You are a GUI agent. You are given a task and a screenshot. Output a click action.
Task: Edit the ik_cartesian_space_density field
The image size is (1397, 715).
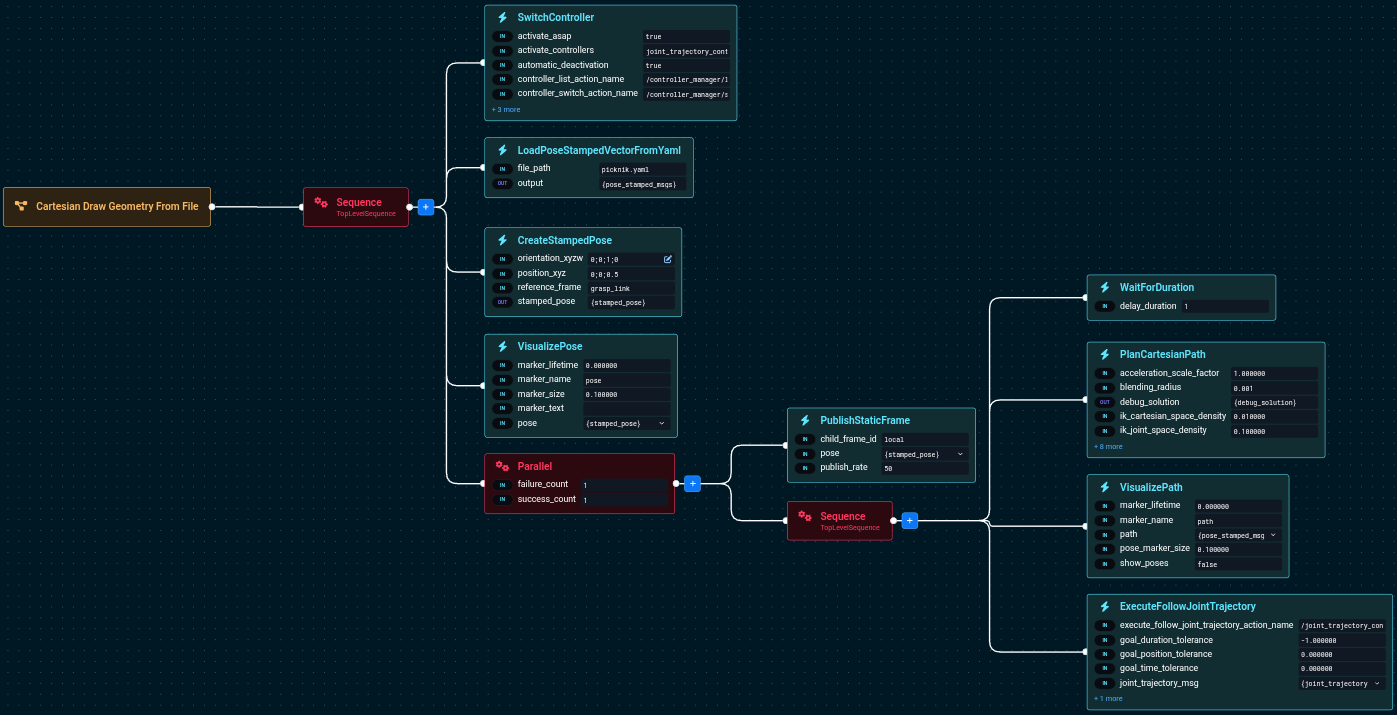1274,416
